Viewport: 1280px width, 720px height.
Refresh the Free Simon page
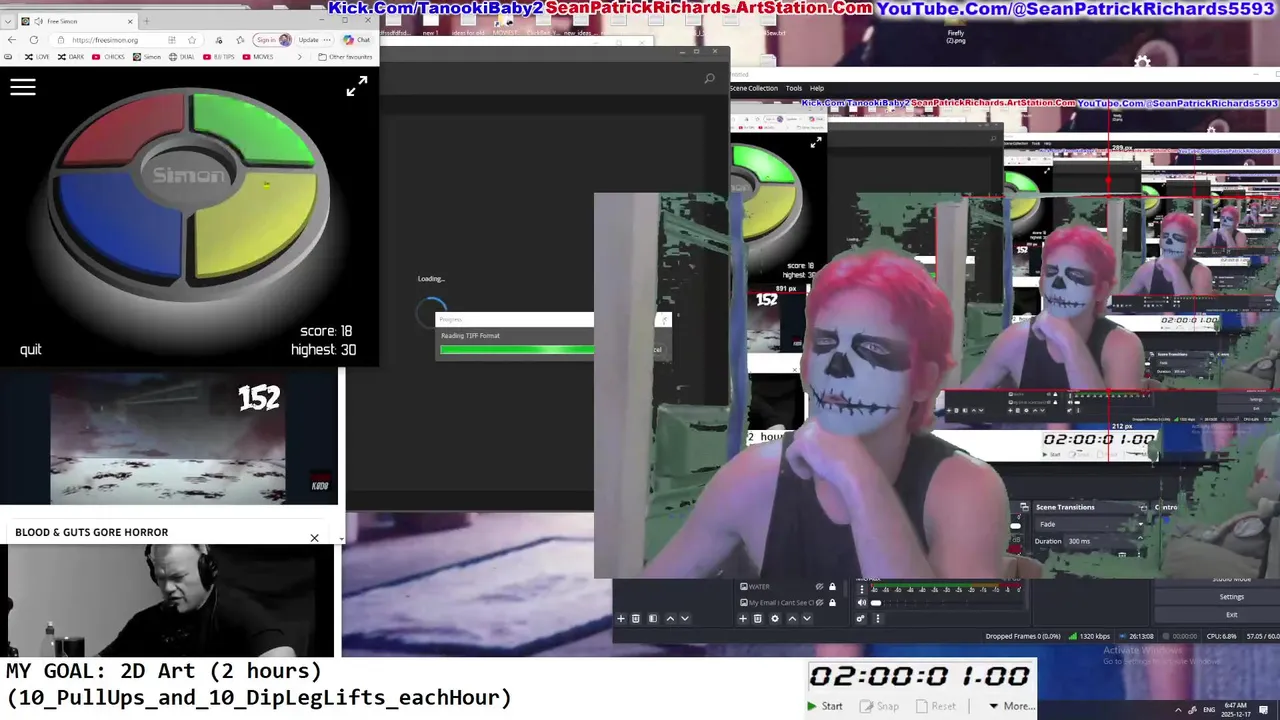coord(34,40)
